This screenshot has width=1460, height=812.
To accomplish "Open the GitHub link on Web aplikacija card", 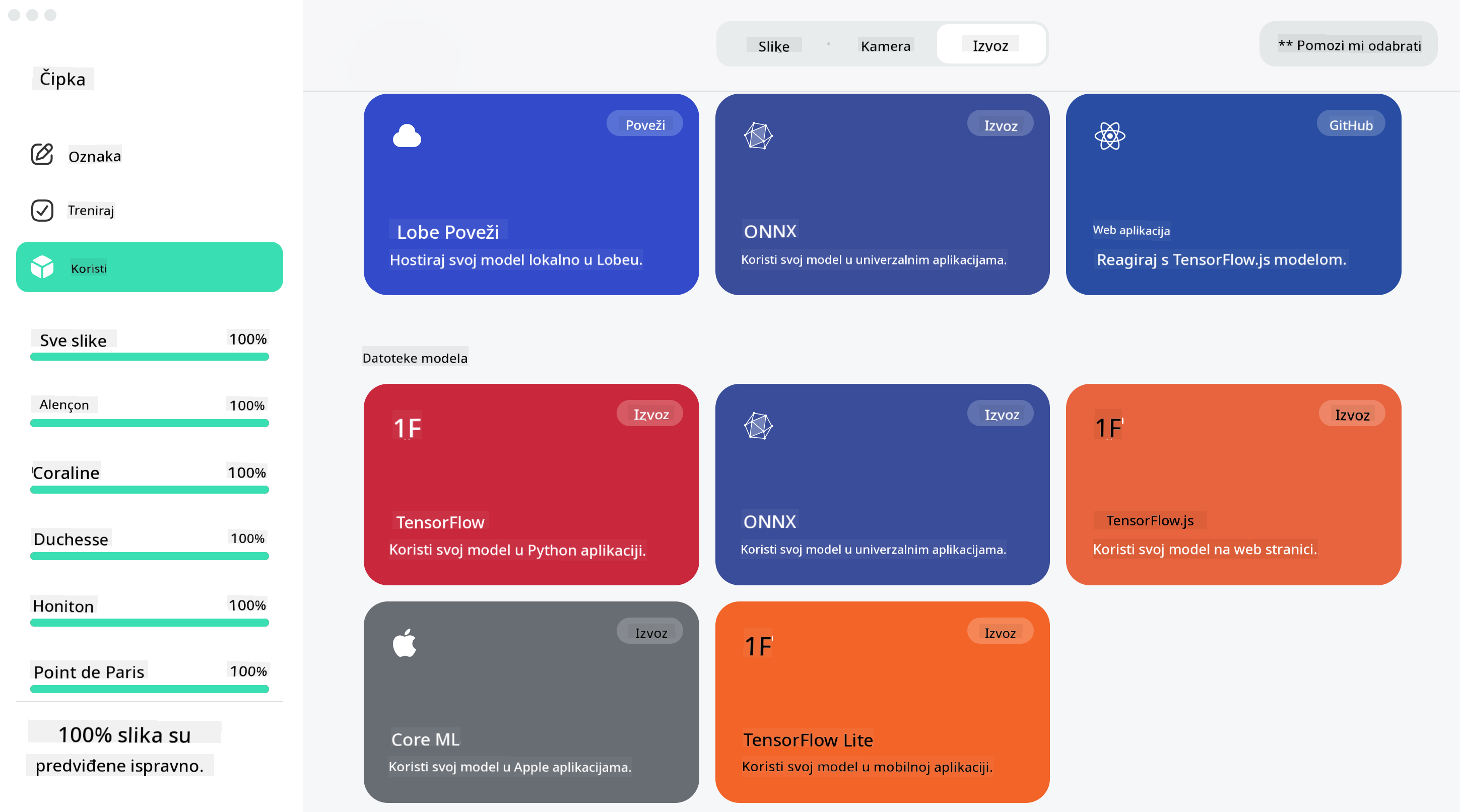I will (x=1350, y=124).
